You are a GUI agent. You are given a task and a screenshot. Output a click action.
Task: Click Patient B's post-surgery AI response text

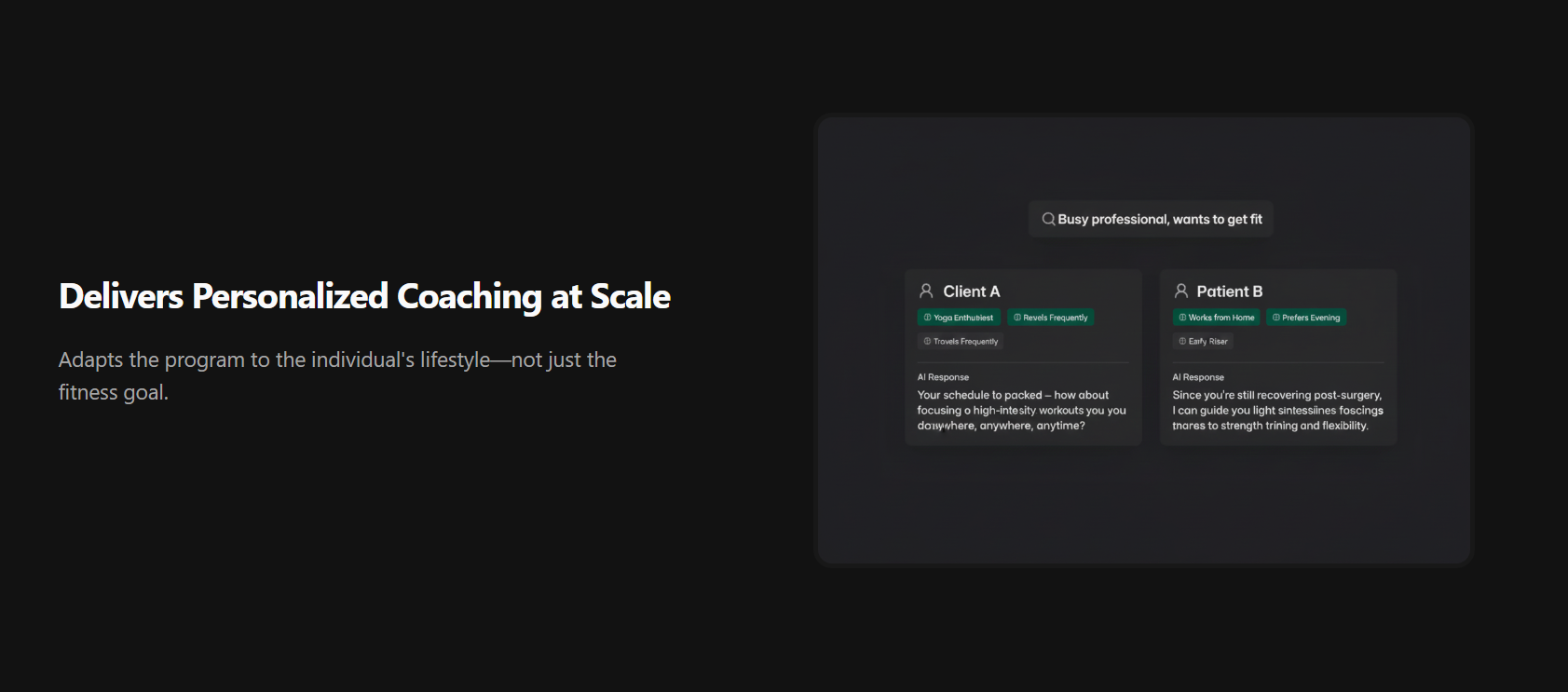click(1277, 410)
